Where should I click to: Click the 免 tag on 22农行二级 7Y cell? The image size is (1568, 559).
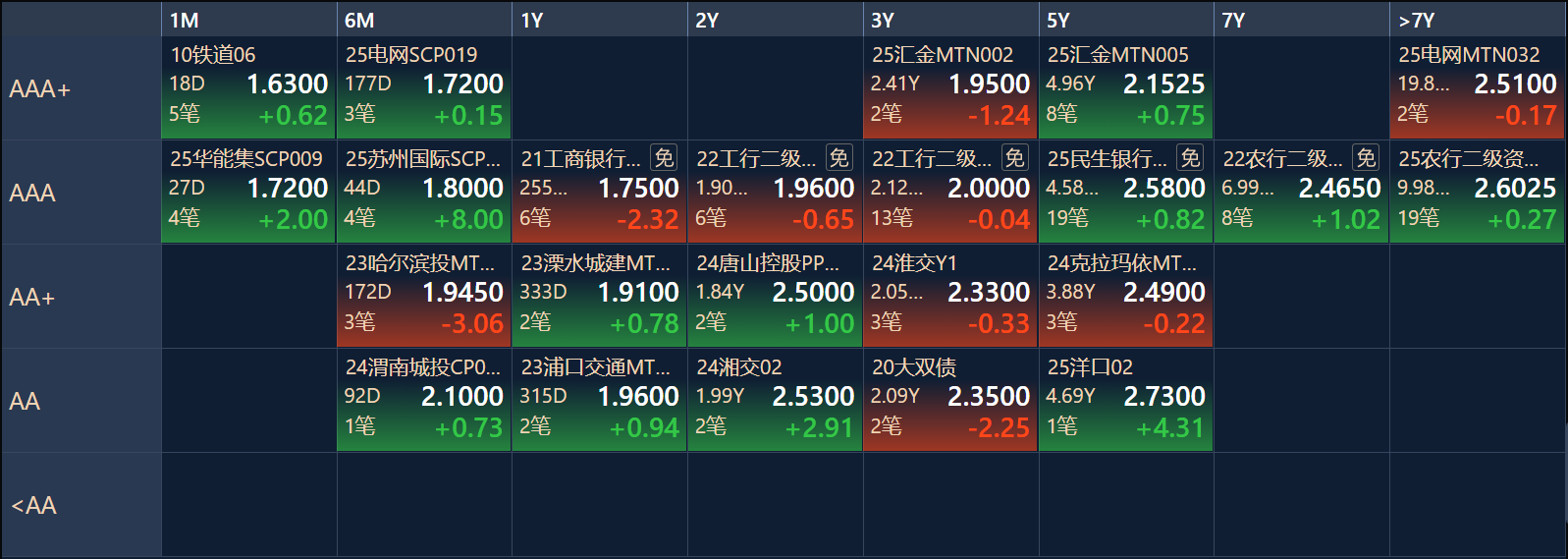[x=1366, y=158]
